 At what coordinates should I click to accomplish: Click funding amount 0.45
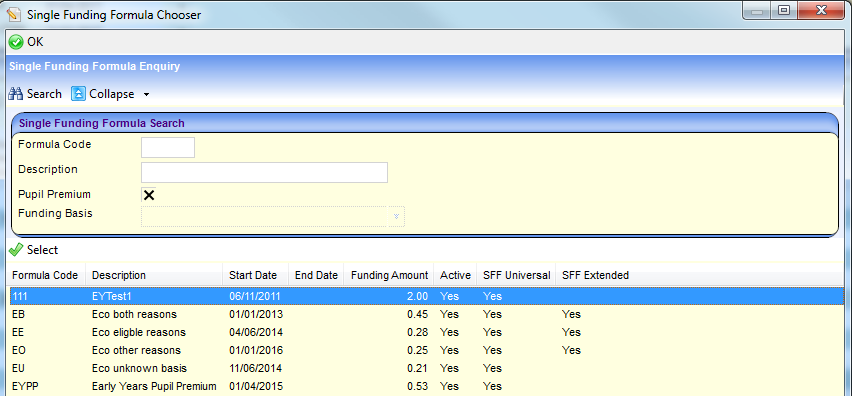pyautogui.click(x=417, y=315)
